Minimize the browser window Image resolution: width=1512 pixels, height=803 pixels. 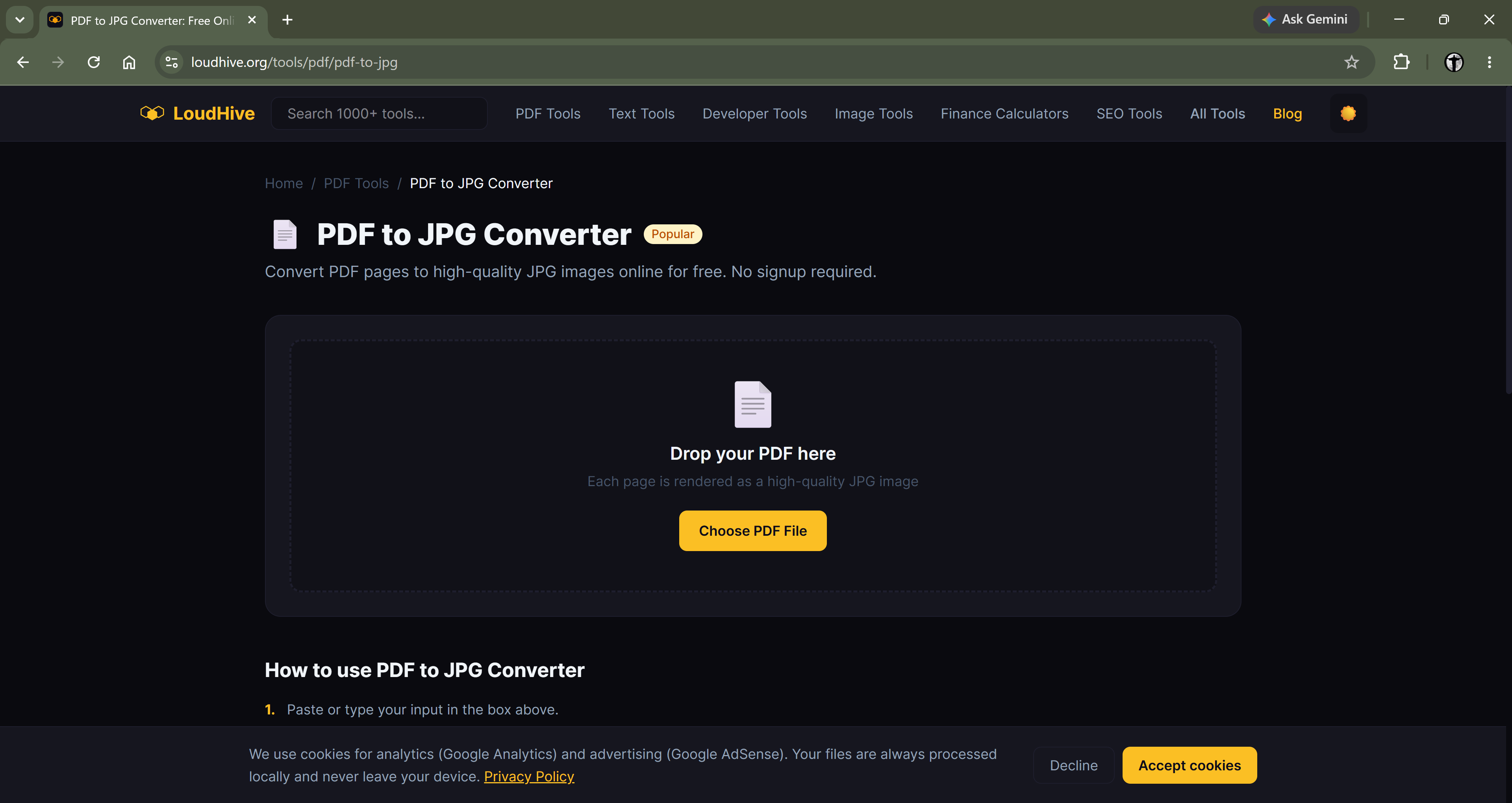click(1399, 19)
